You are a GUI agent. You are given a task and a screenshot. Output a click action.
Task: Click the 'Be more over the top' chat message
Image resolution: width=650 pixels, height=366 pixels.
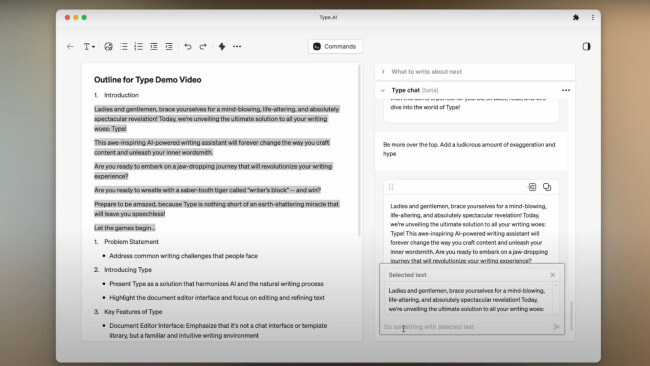[x=469, y=149]
